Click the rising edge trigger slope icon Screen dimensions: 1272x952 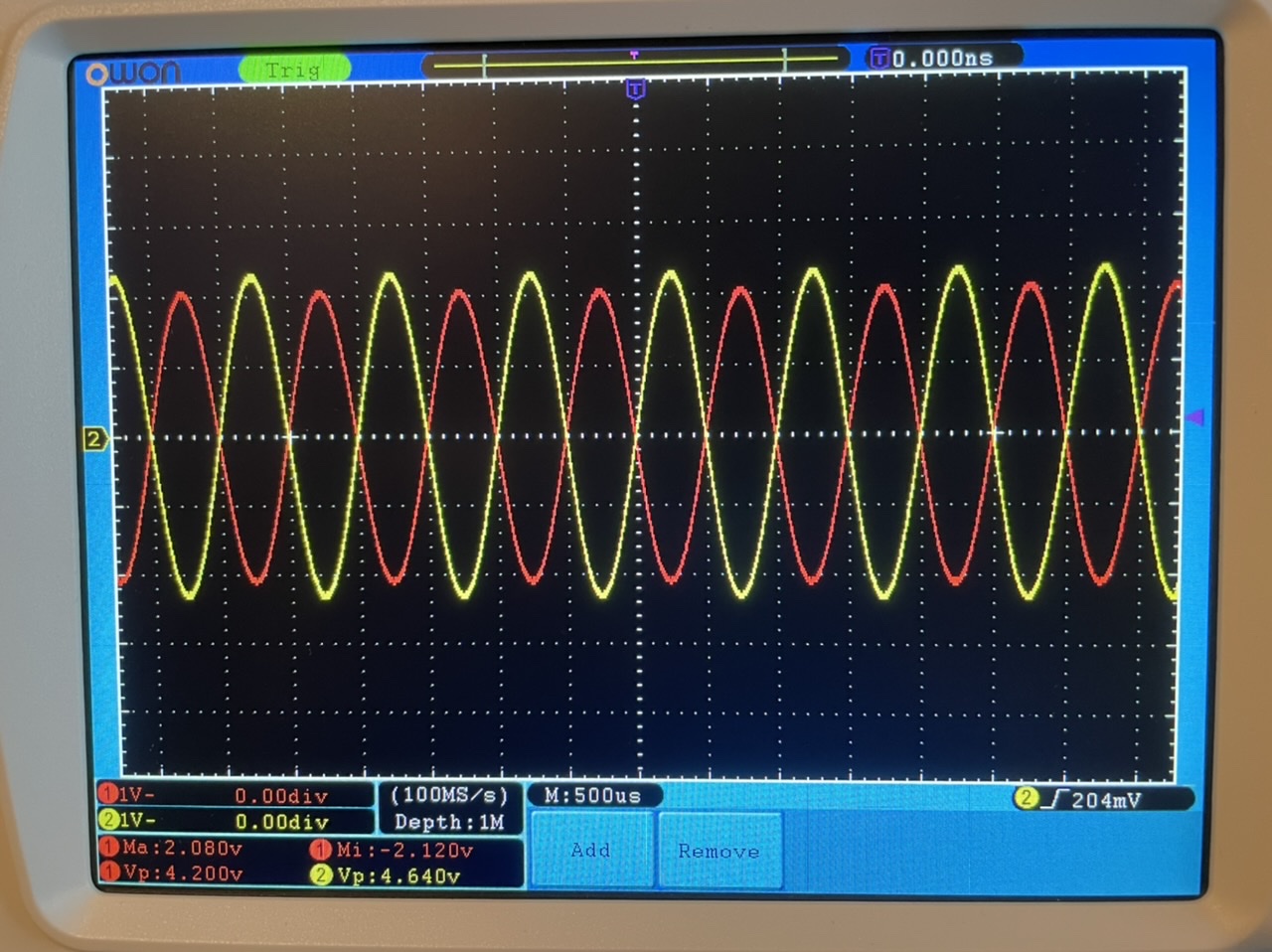coord(1055,799)
